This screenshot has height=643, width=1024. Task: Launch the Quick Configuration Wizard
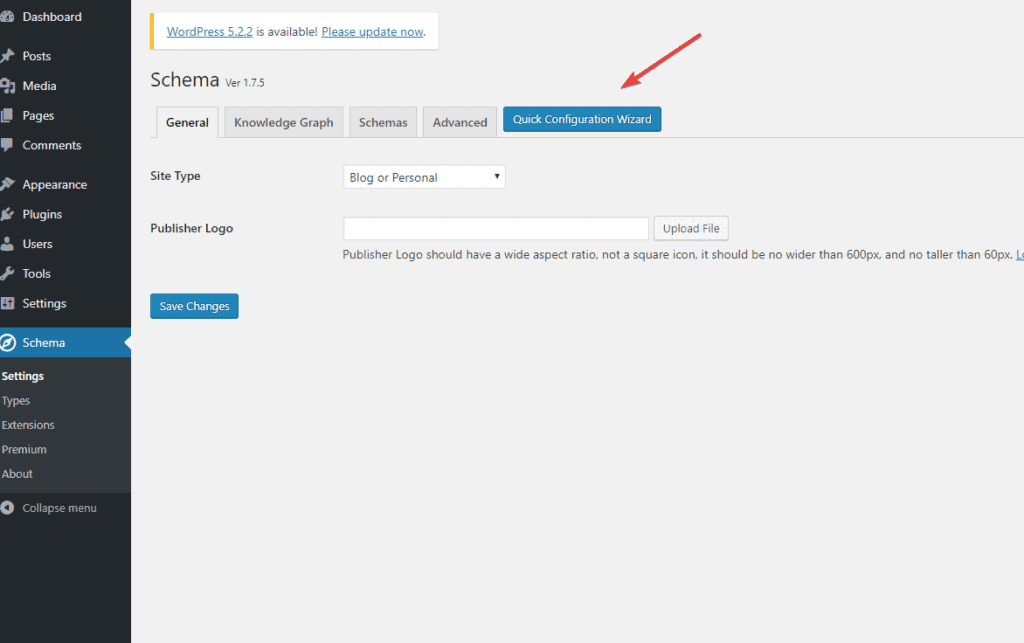coord(582,120)
